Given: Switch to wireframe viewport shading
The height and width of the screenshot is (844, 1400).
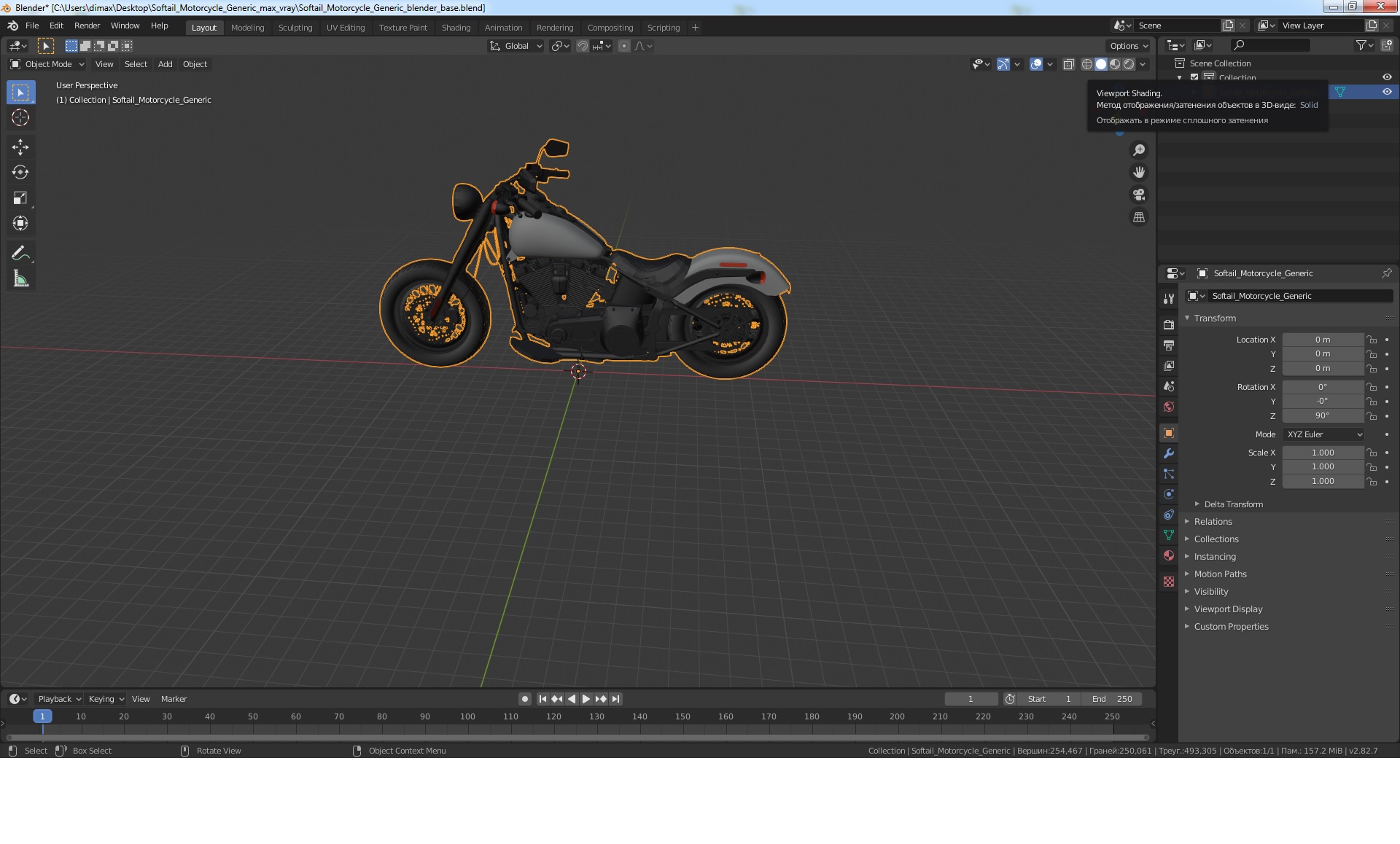Looking at the screenshot, I should point(1086,64).
